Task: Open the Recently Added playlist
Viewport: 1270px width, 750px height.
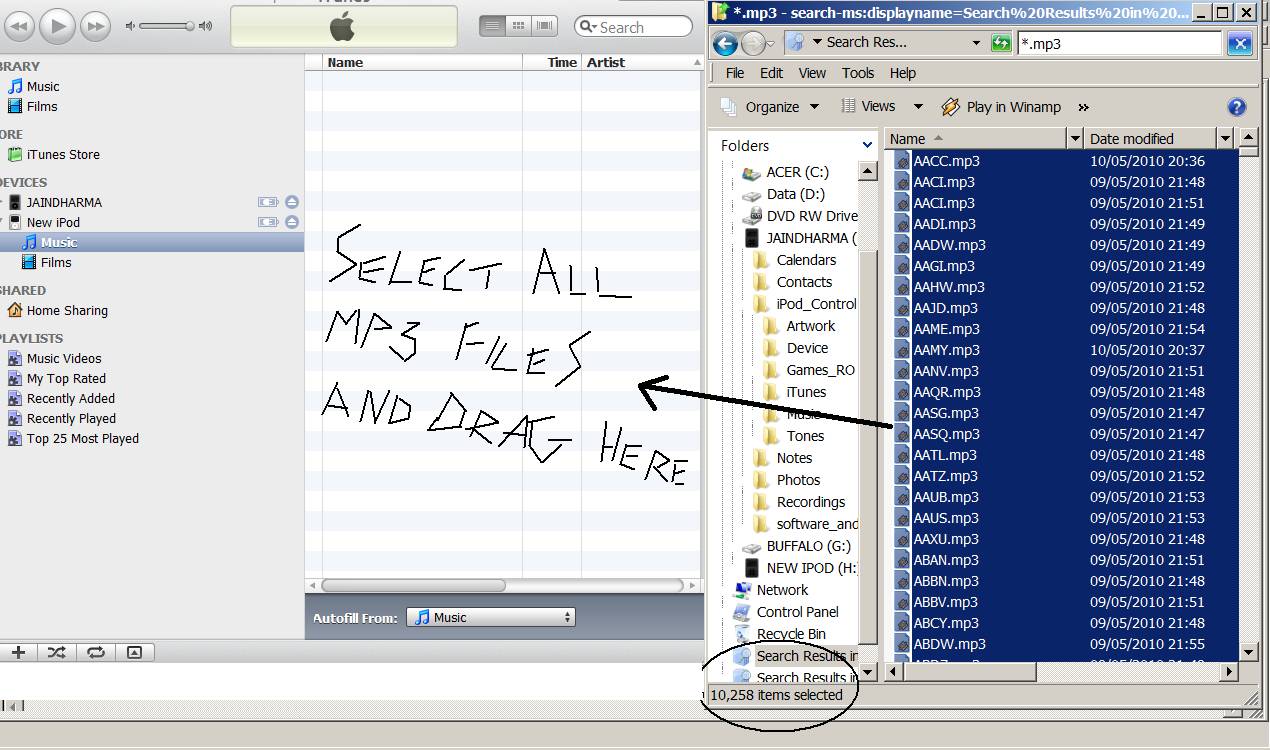Action: (62, 398)
